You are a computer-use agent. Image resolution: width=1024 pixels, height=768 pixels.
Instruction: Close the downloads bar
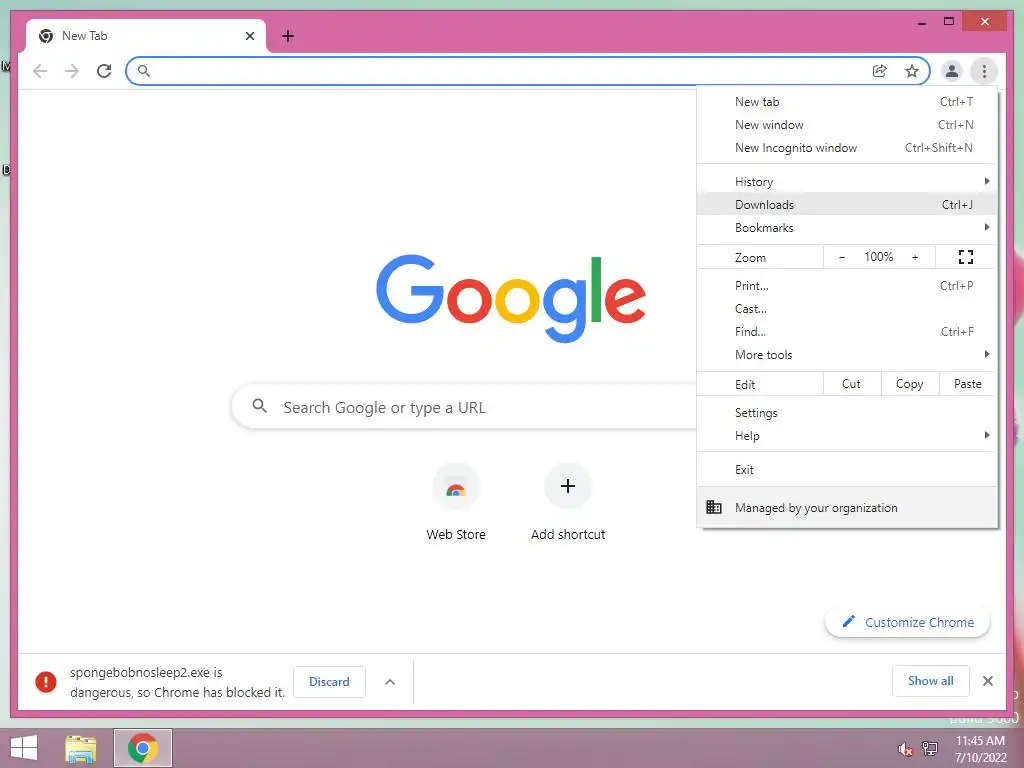987,681
